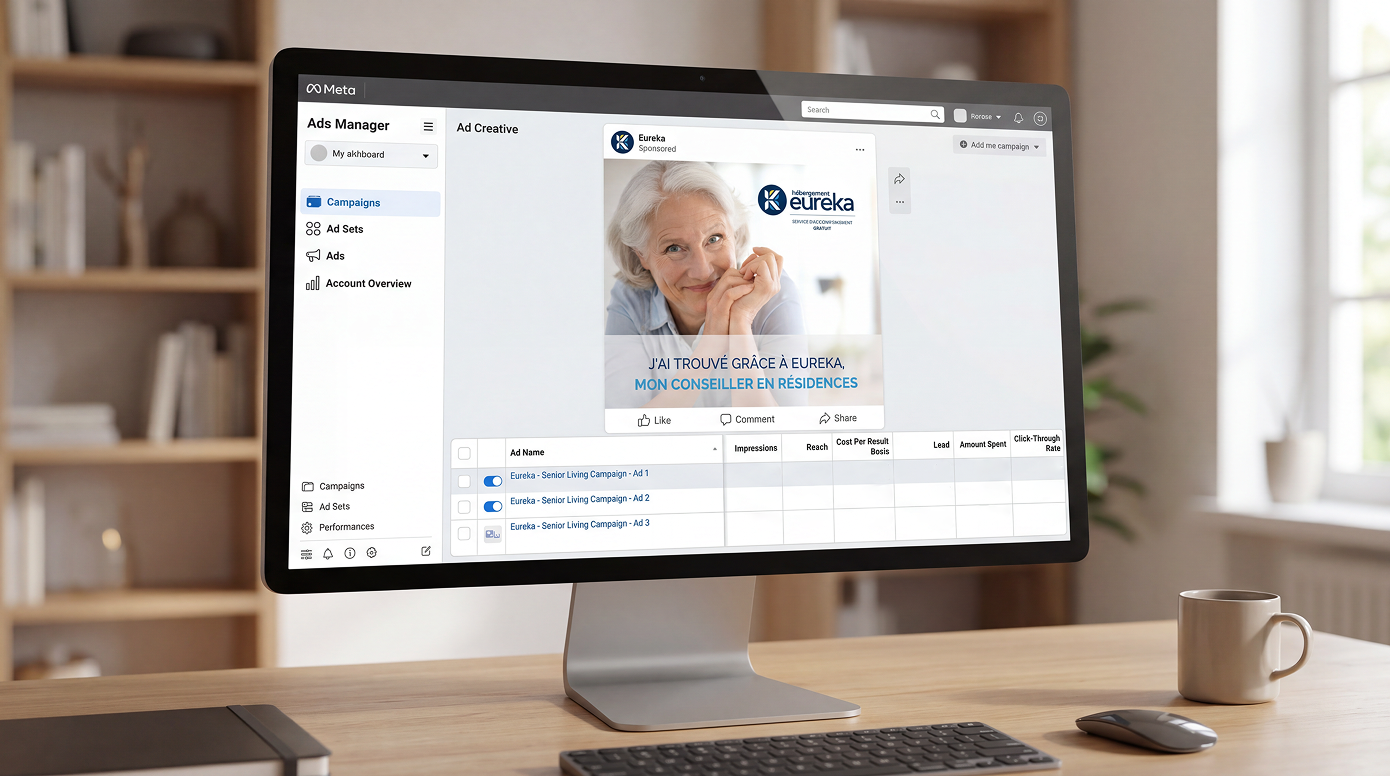The width and height of the screenshot is (1390, 776).
Task: Click the plus icon in Add me campaign
Action: [963, 145]
